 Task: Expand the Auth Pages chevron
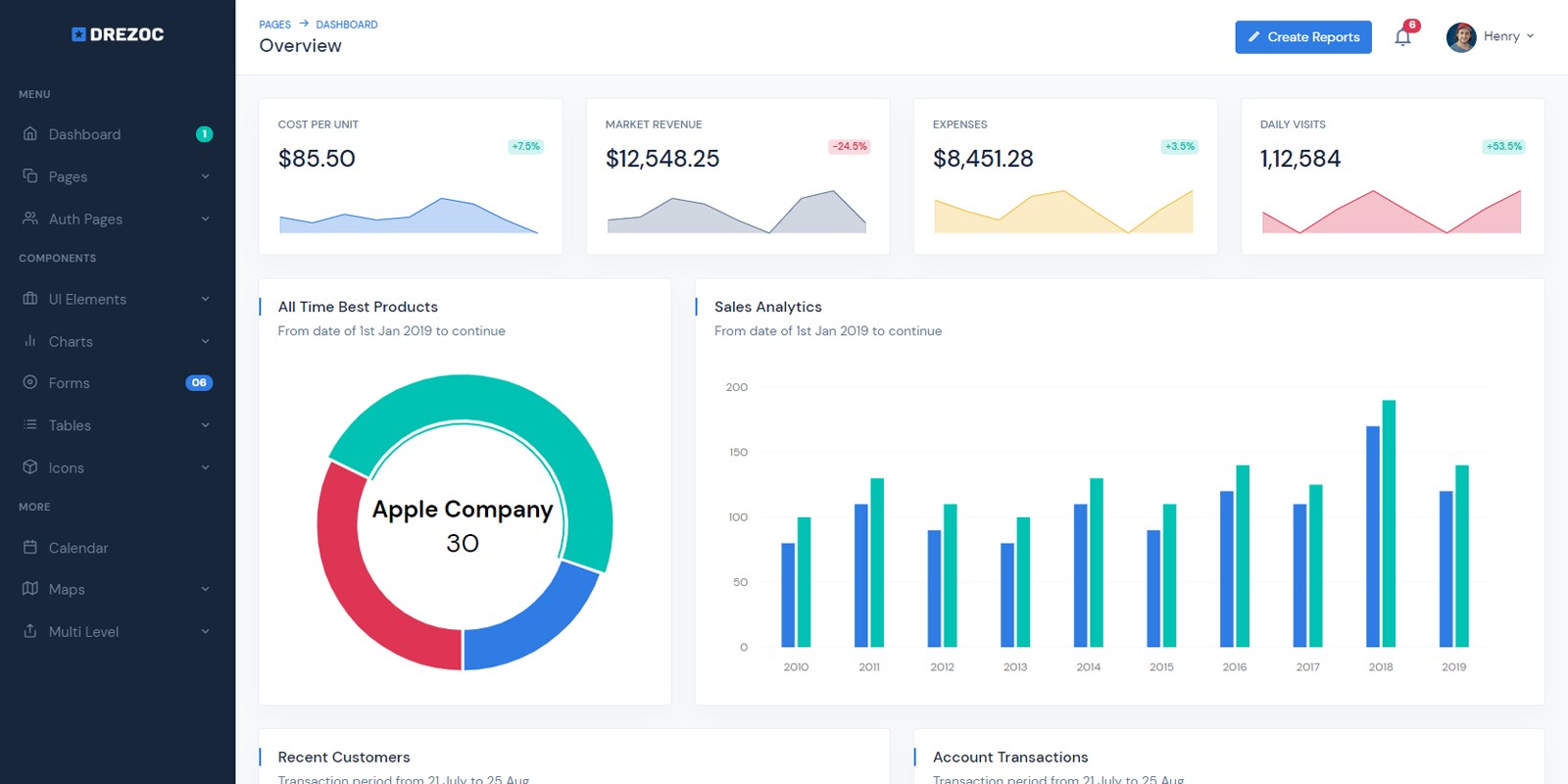(x=206, y=219)
